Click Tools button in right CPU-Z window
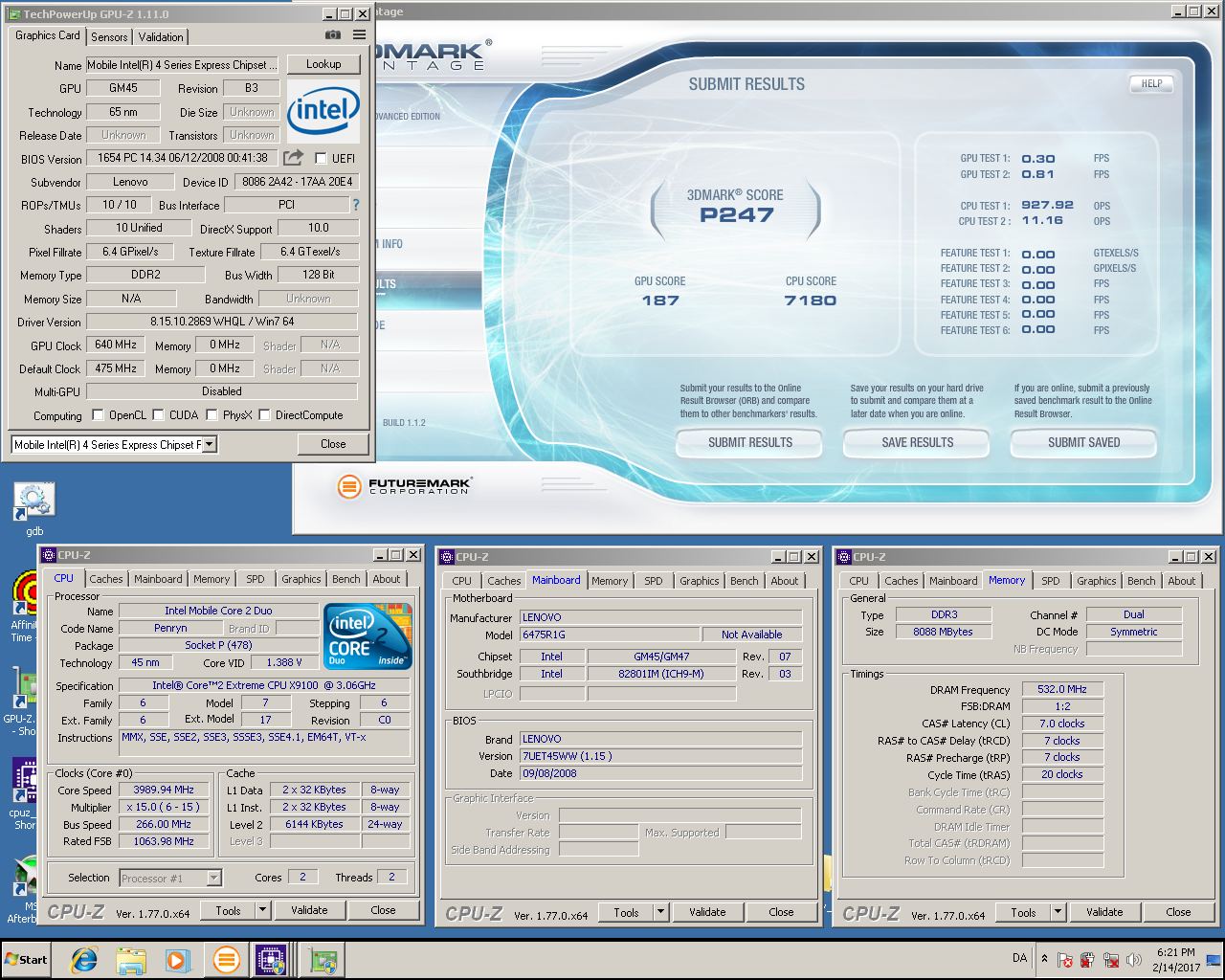 point(1024,912)
